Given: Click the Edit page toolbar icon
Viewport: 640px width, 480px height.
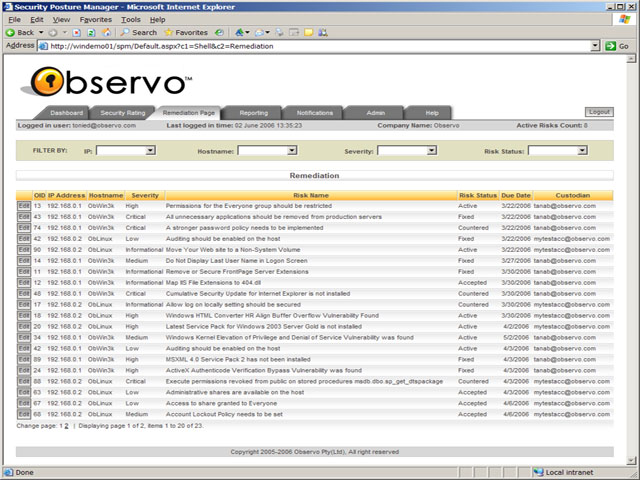Looking at the screenshot, I should (294, 33).
